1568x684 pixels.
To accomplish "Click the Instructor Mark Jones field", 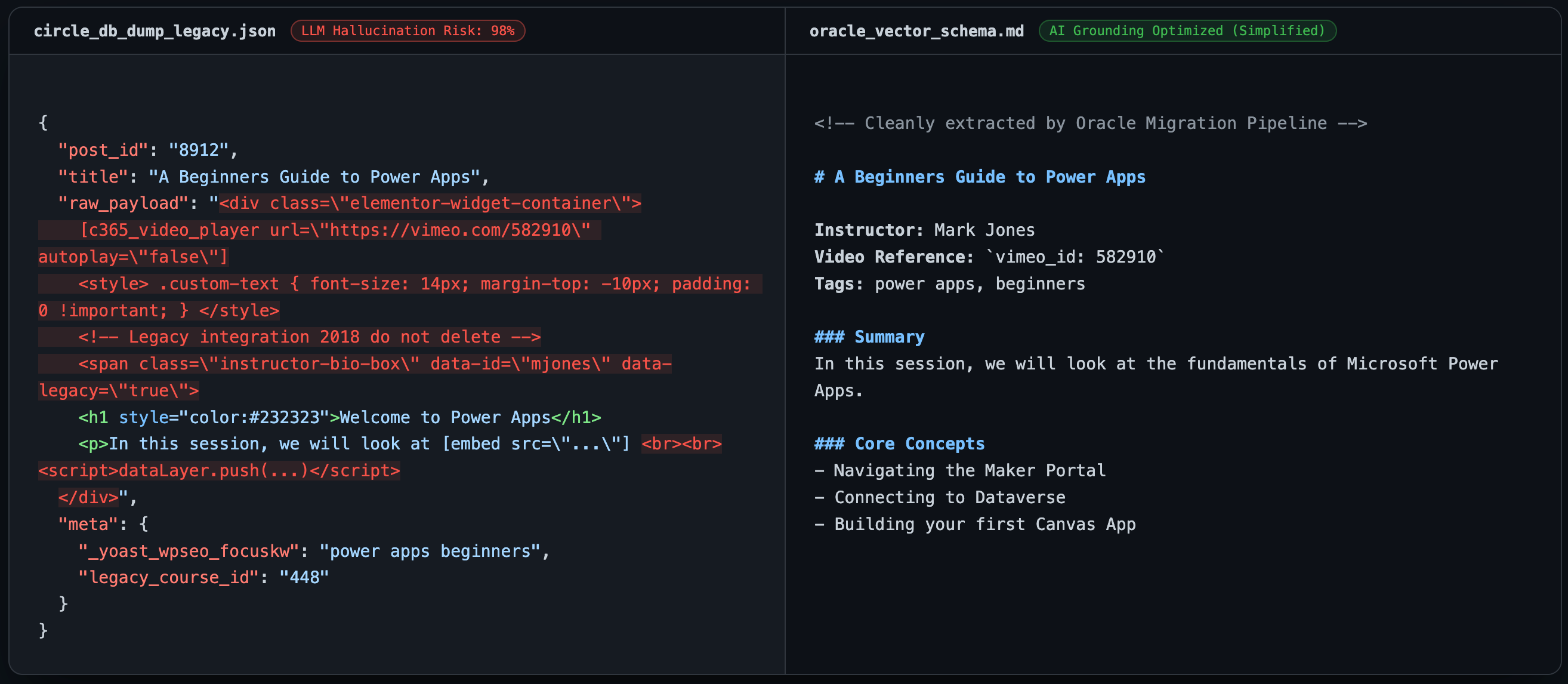I will click(924, 230).
